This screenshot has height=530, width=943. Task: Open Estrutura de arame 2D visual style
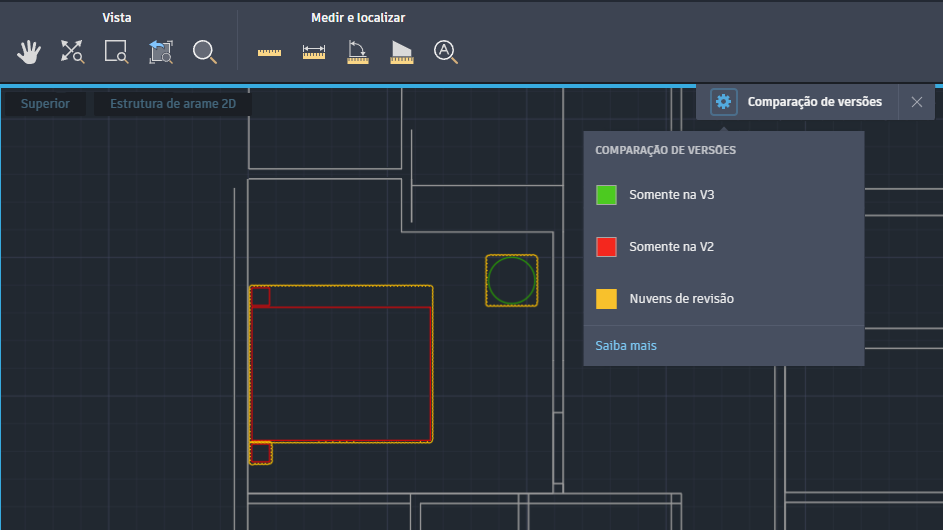pyautogui.click(x=173, y=103)
